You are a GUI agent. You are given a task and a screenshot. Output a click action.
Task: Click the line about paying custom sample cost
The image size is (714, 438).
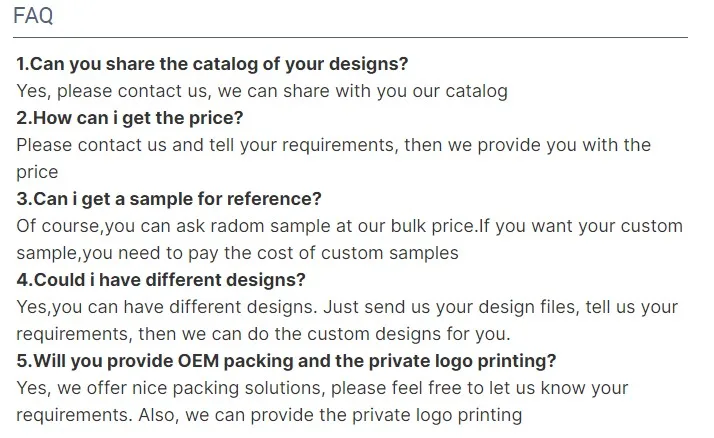[237, 253]
